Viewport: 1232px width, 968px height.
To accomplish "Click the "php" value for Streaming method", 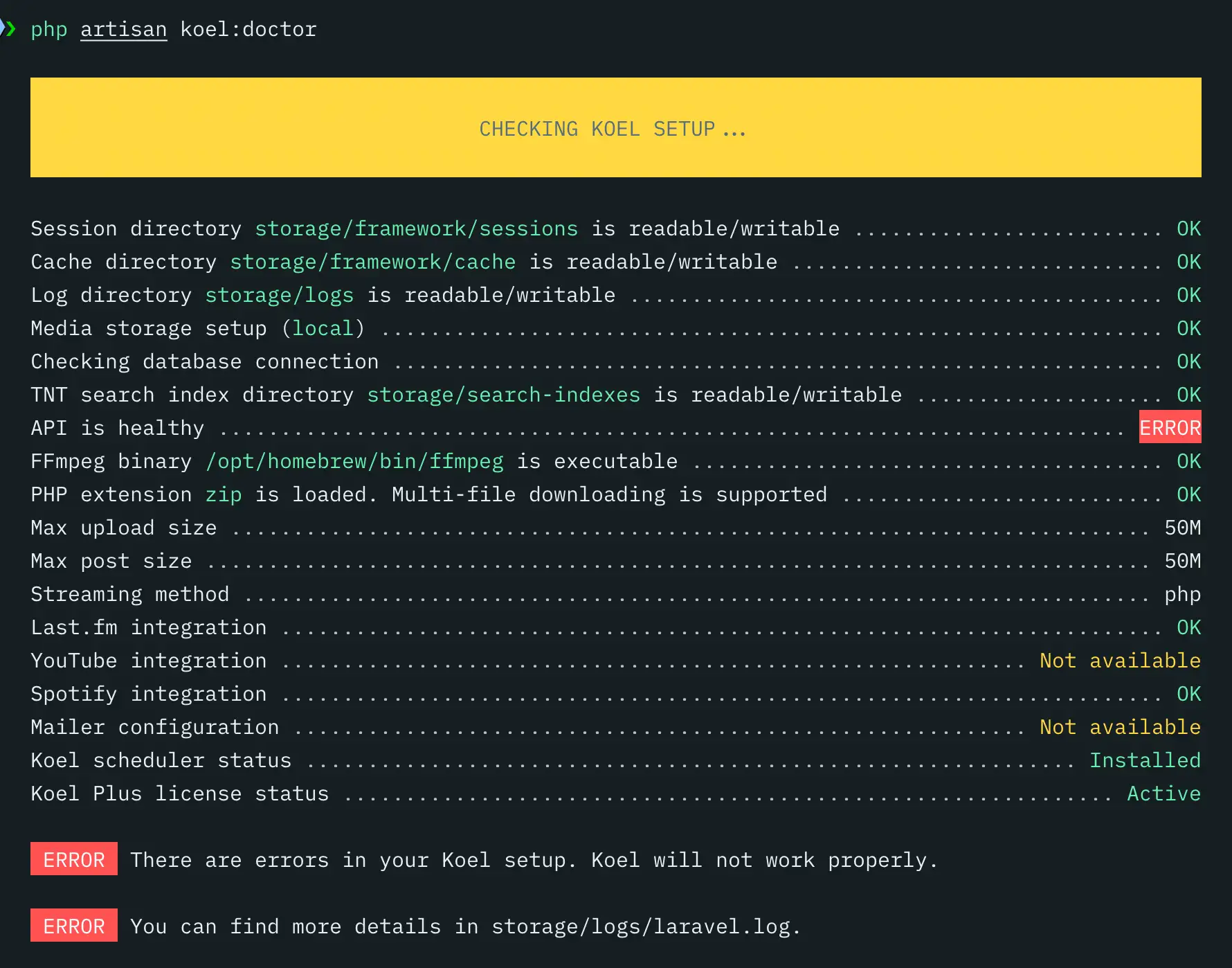I will click(x=1182, y=594).
